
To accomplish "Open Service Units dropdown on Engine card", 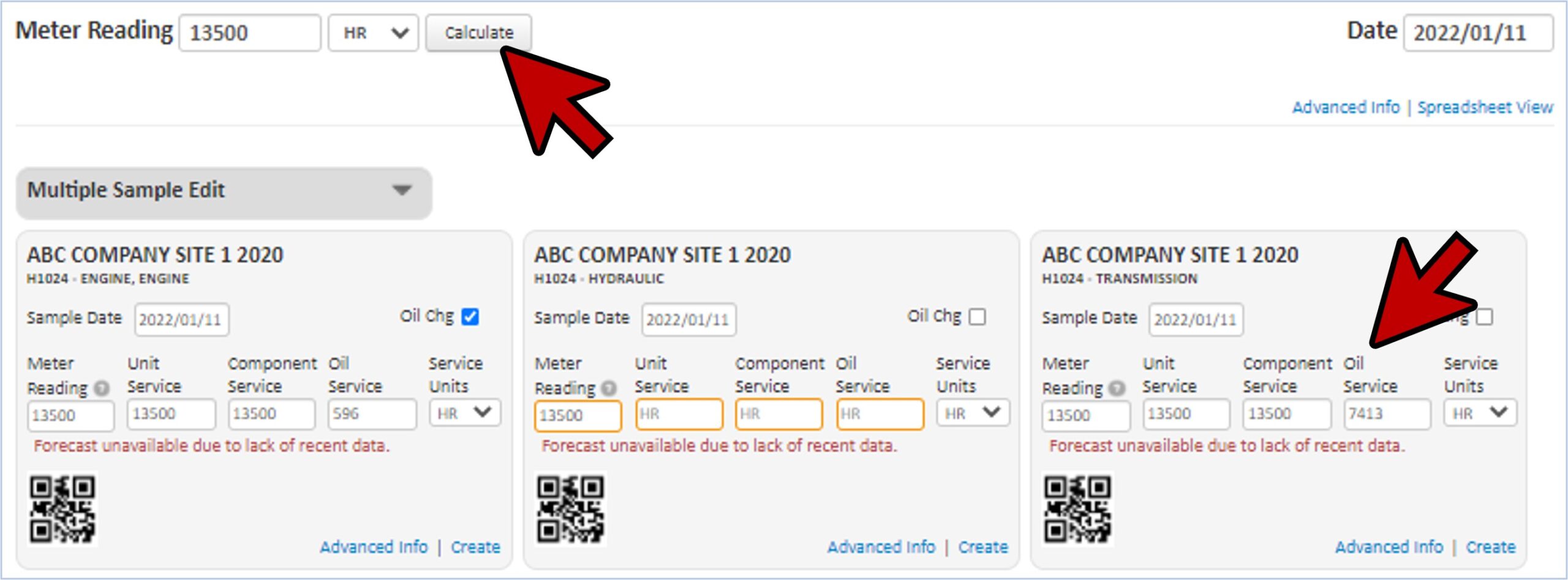I will pyautogui.click(x=465, y=413).
